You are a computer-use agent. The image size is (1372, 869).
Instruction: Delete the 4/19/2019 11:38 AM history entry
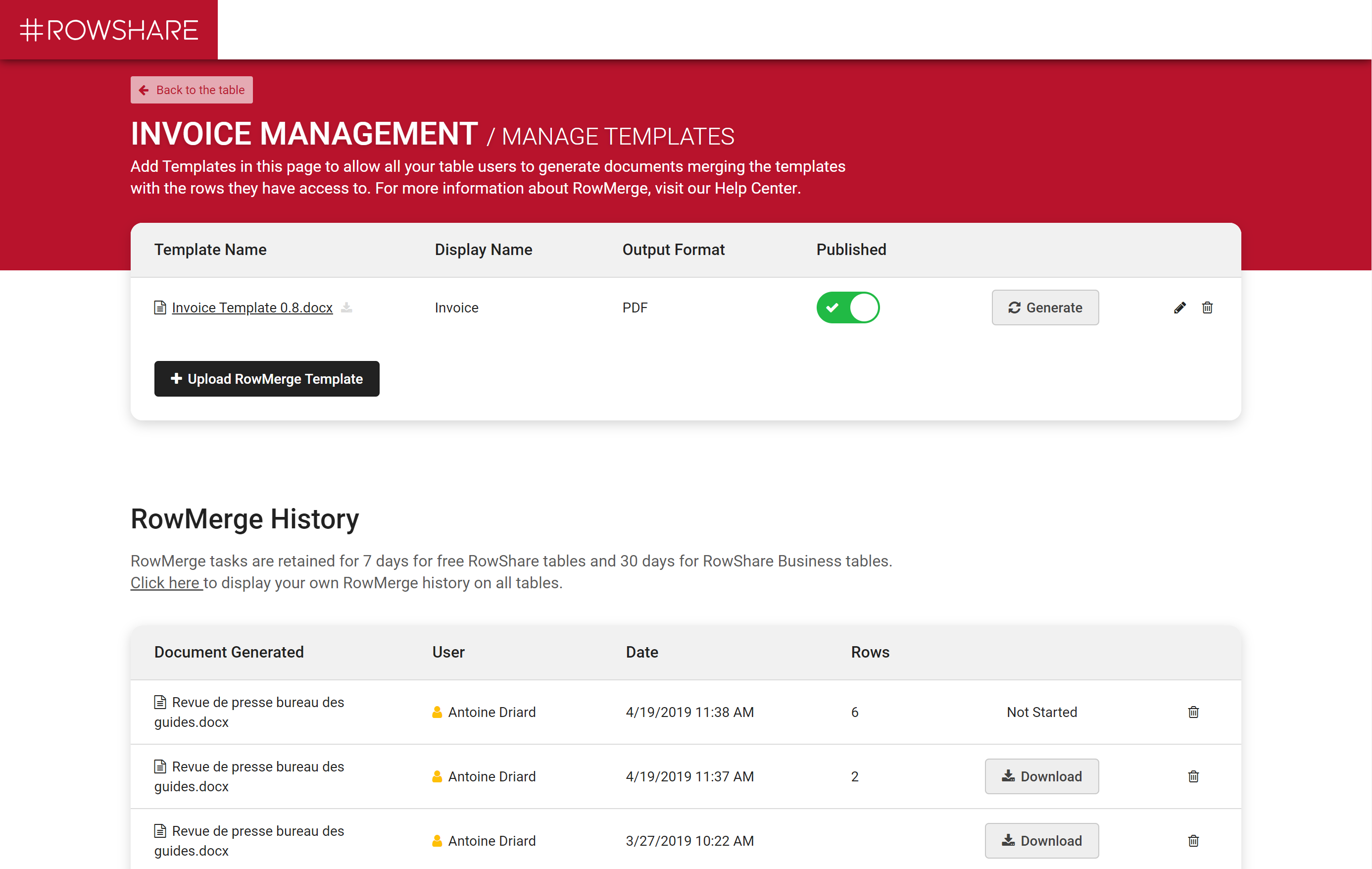[x=1194, y=713]
